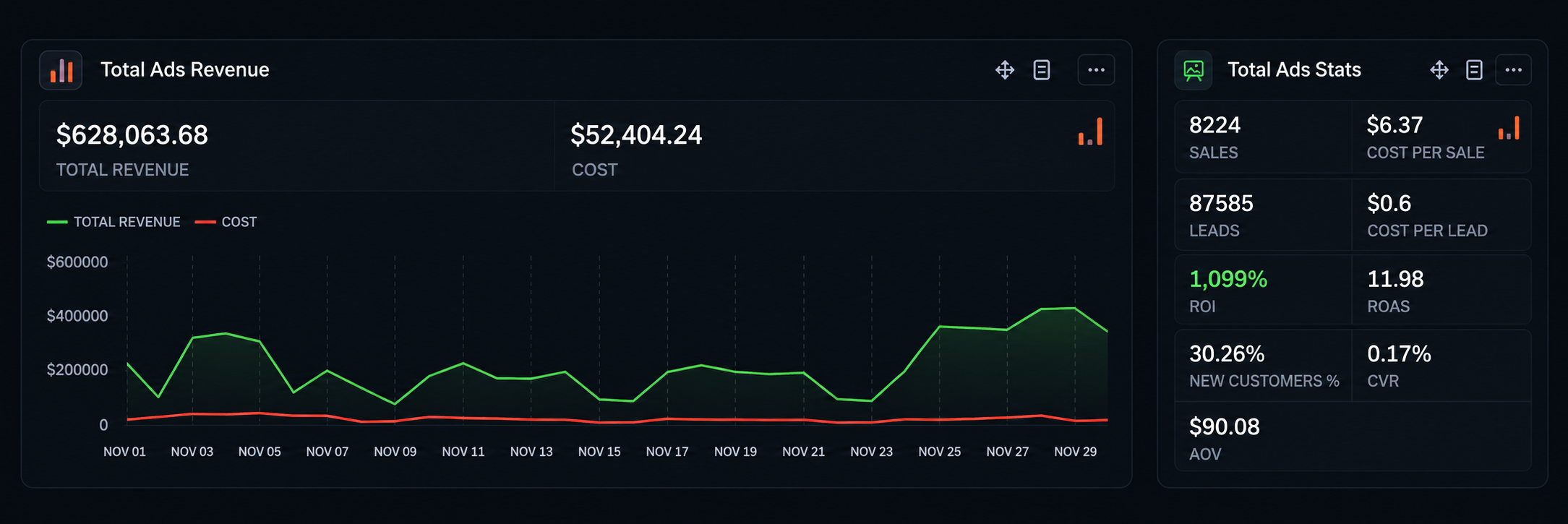
Task: Click the $600000 y-axis label
Action: tap(77, 262)
